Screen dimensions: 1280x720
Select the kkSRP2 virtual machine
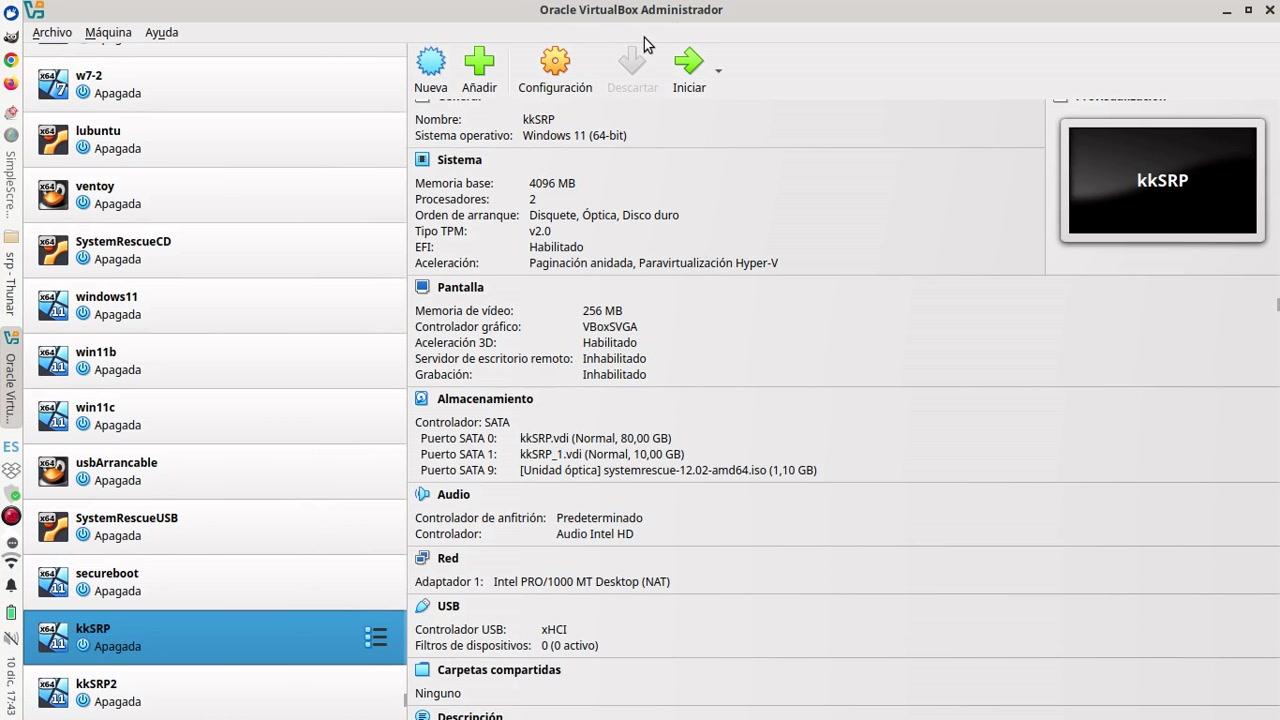tap(215, 692)
